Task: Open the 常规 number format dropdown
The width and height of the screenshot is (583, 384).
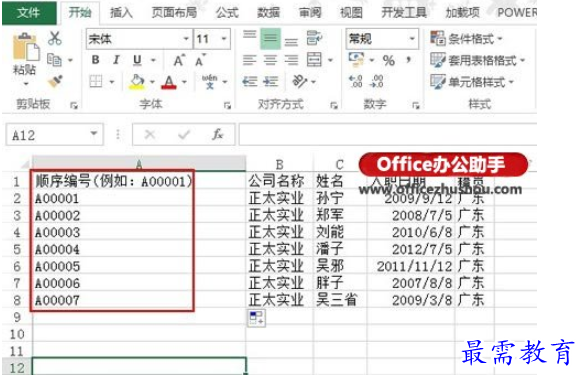Action: [x=412, y=38]
